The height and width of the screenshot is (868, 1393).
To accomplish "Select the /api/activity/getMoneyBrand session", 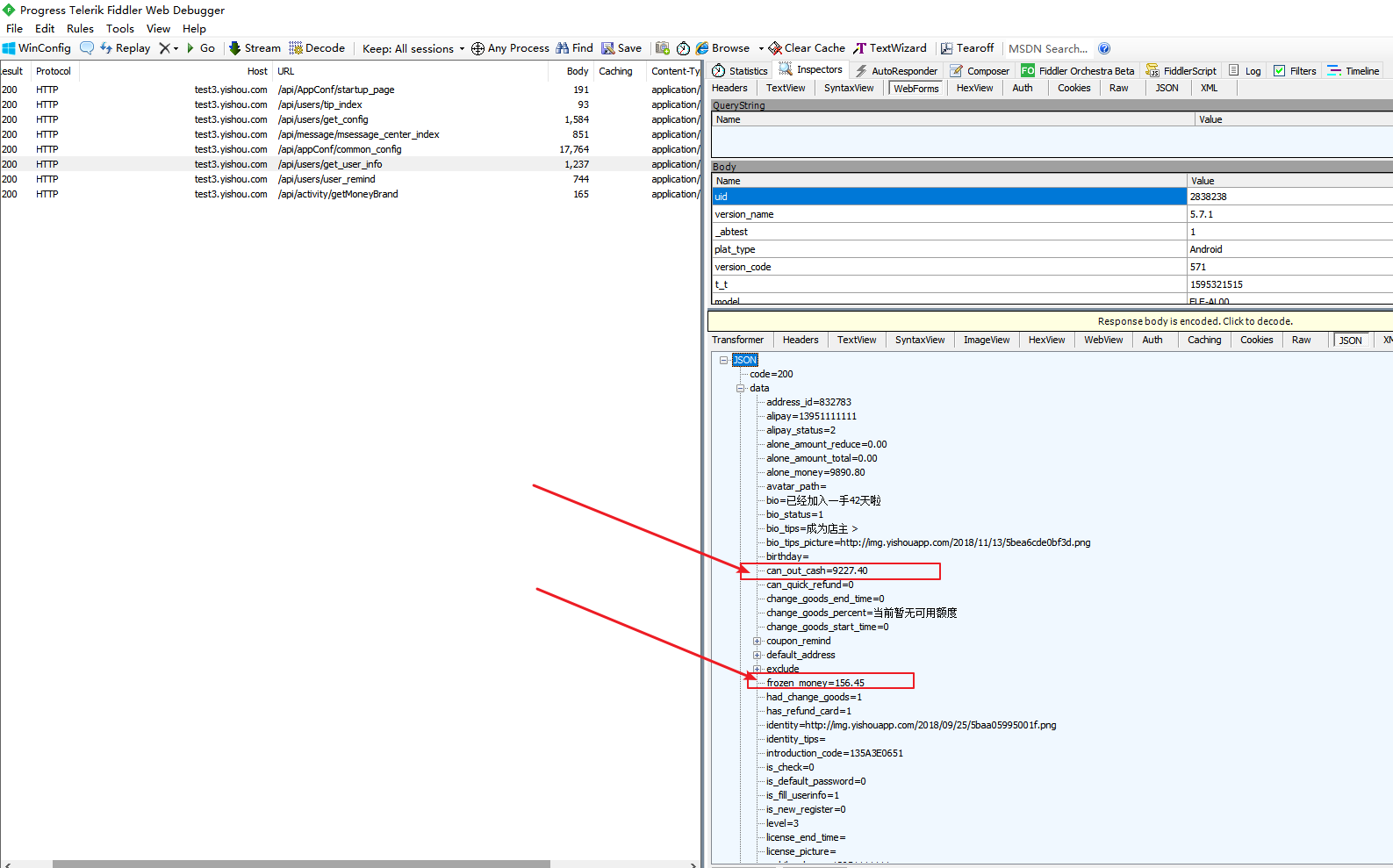I will point(350,194).
